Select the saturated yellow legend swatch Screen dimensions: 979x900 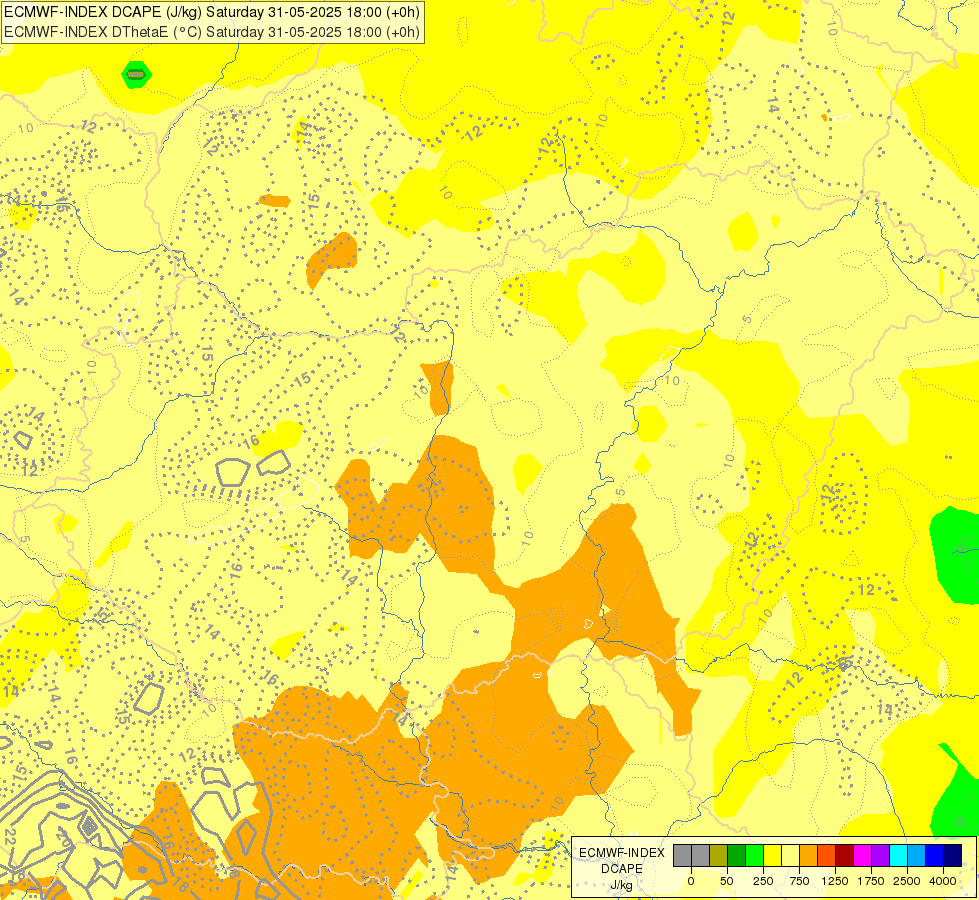tap(772, 856)
